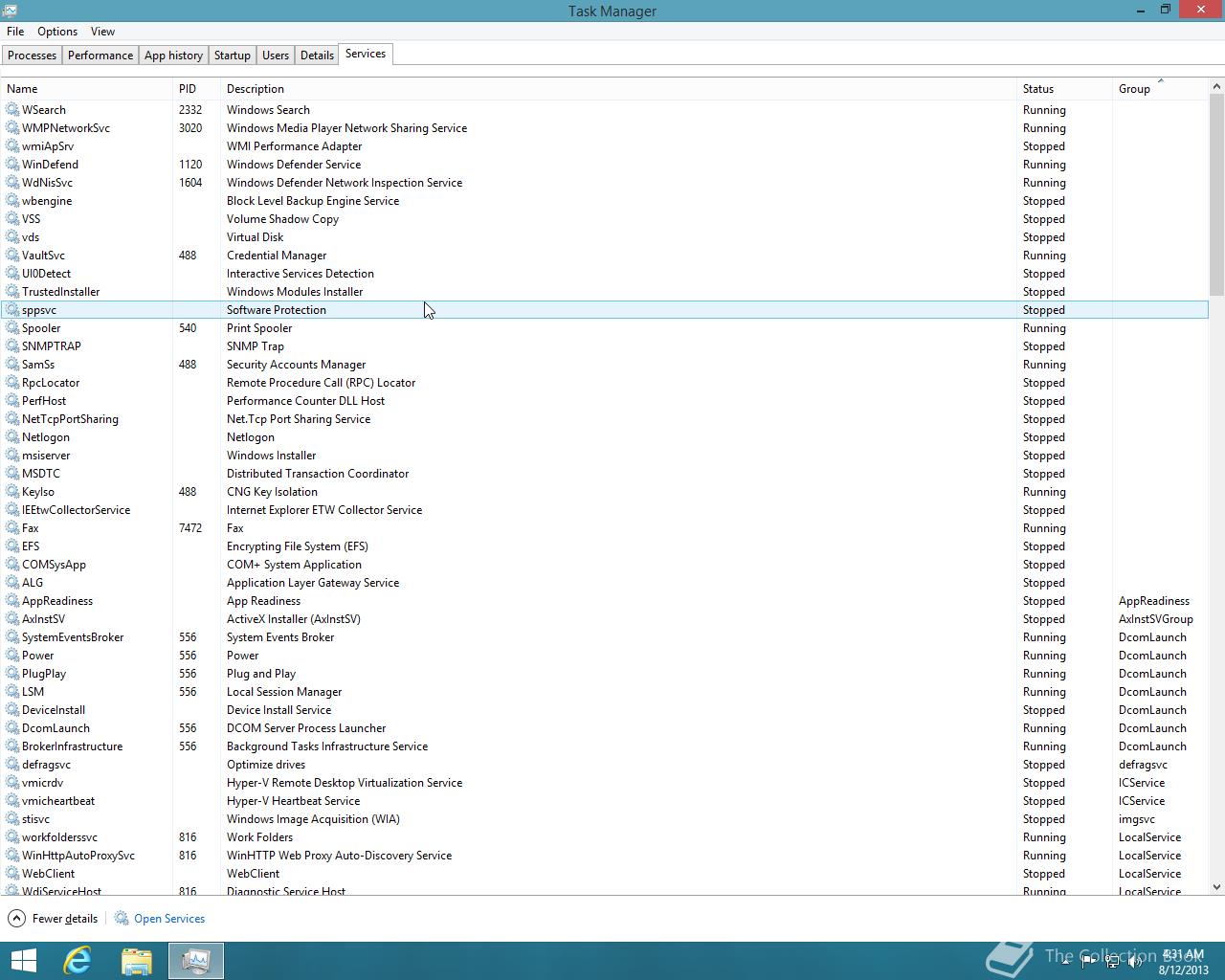Click the gear icon beside PlugPlay
Viewport: 1225px width, 980px height.
click(12, 674)
